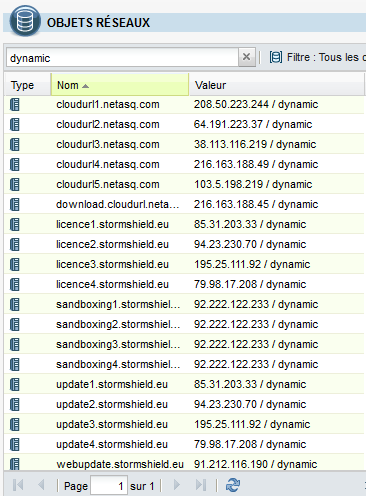This screenshot has width=366, height=496.
Task: Refresh the network objects list
Action: coord(233,485)
